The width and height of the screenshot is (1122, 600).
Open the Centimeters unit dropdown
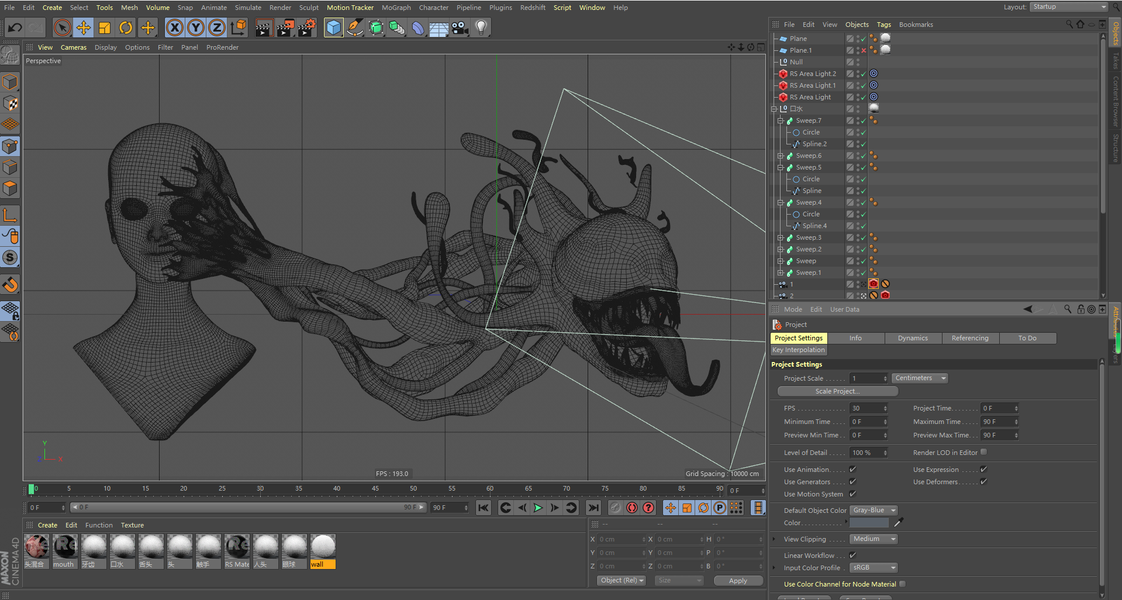(x=920, y=378)
